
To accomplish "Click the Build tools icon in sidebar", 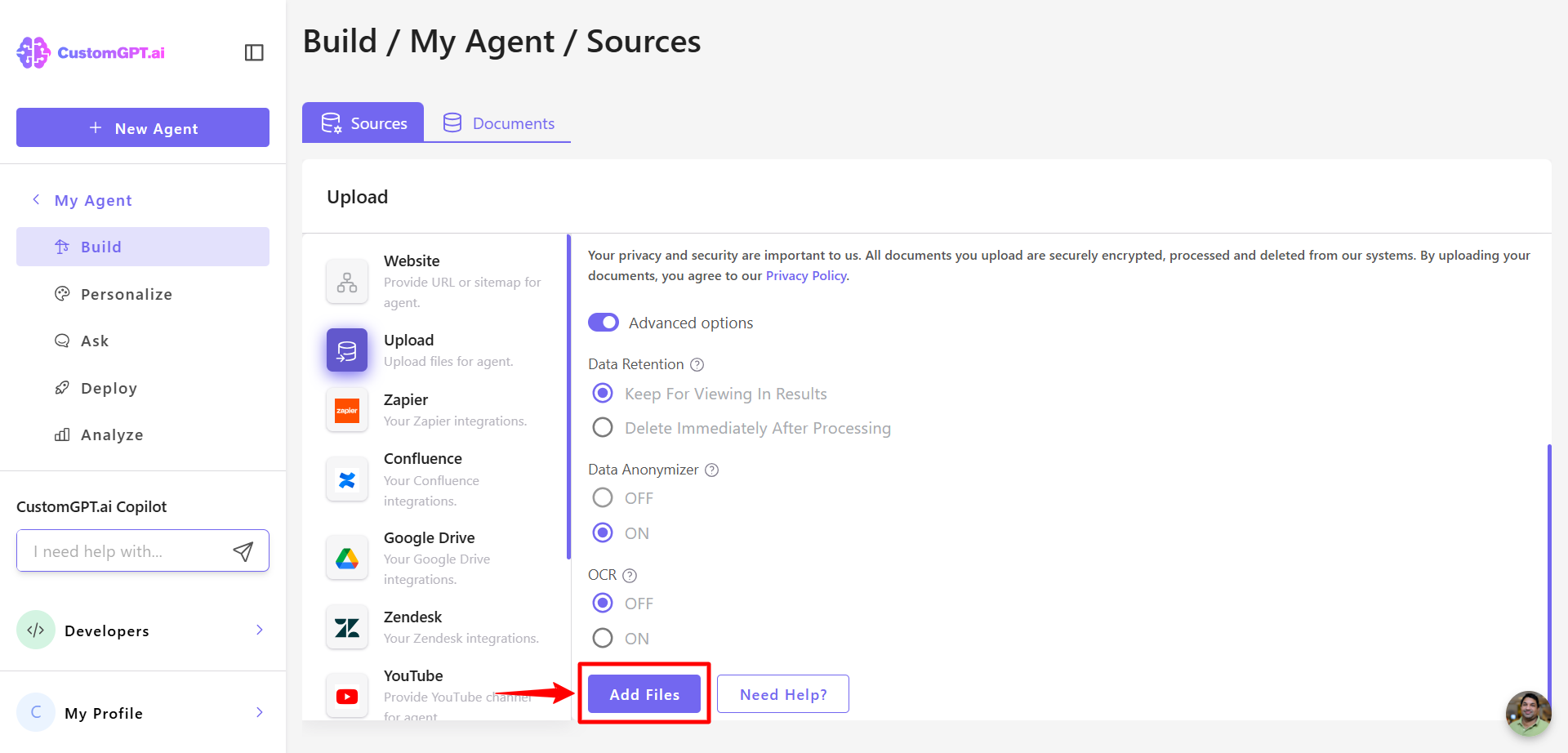I will (x=62, y=247).
